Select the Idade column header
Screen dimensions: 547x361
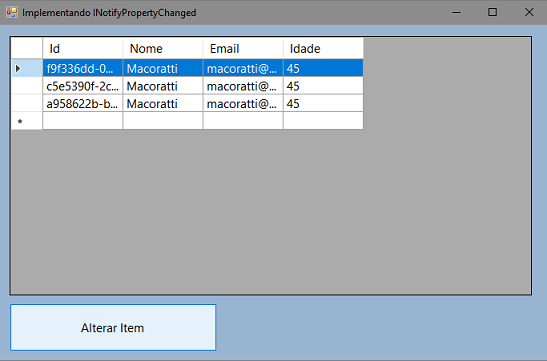click(x=323, y=48)
